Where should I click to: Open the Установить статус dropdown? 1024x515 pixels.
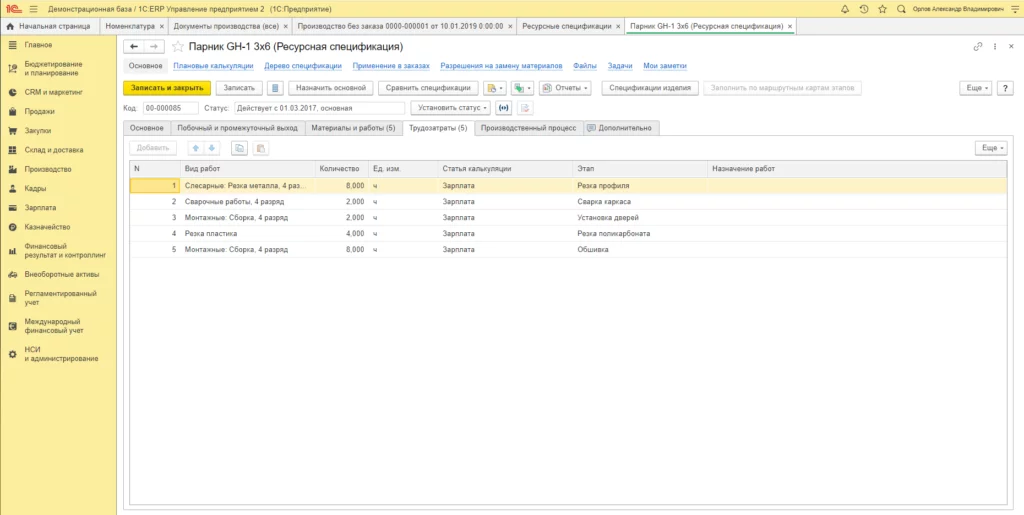pos(452,108)
